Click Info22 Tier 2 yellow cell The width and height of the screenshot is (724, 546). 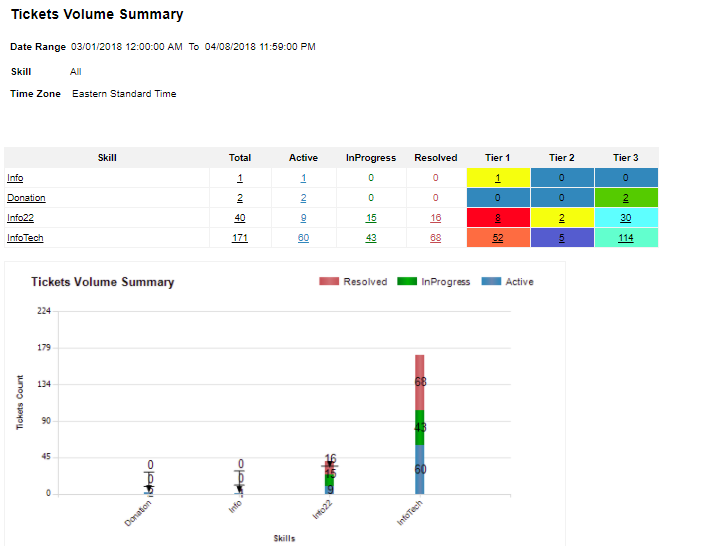562,217
